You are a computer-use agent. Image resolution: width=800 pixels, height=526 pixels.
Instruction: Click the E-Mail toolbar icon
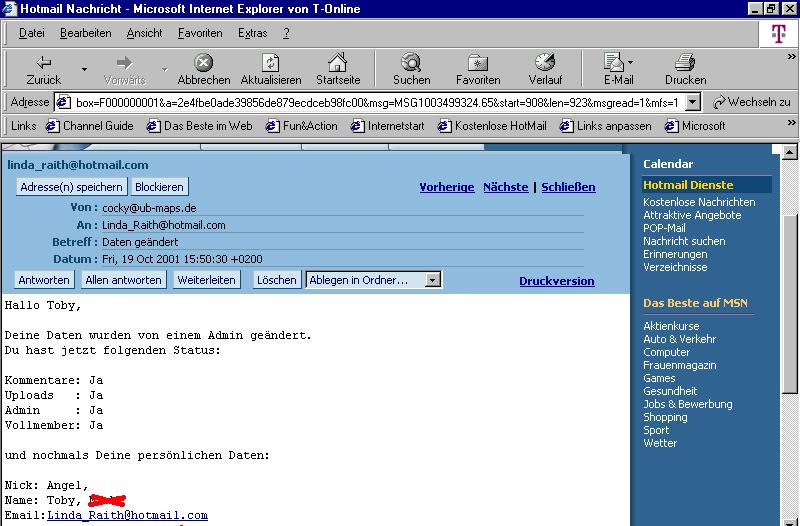[614, 62]
